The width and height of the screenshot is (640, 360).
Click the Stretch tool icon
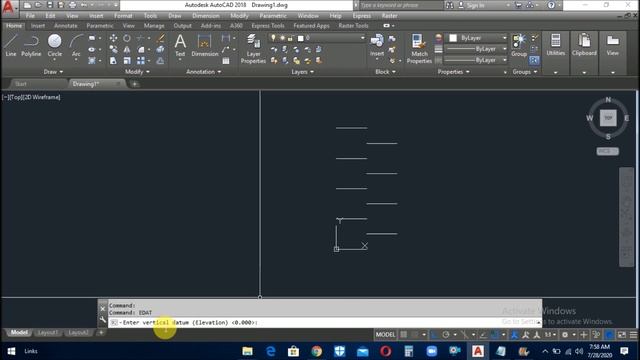pyautogui.click(x=113, y=61)
